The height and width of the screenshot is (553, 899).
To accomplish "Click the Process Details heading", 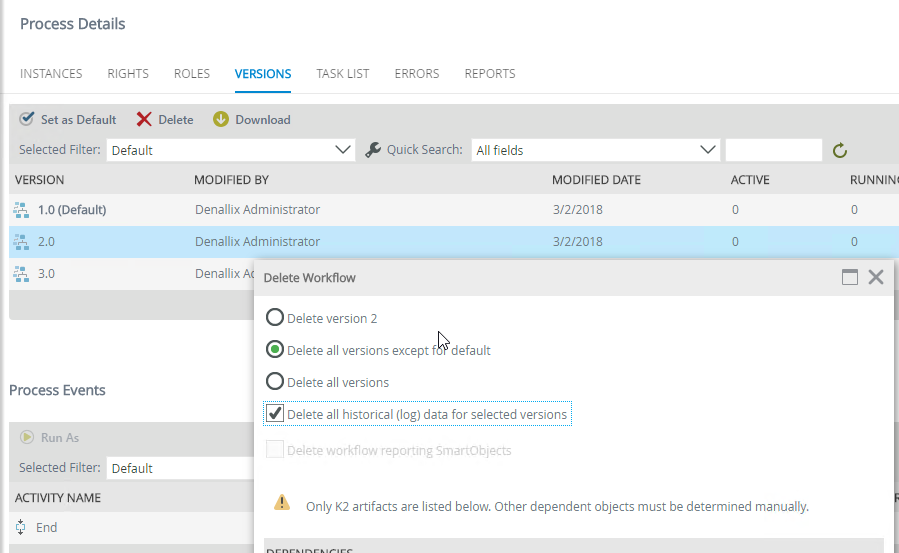I will coord(73,24).
